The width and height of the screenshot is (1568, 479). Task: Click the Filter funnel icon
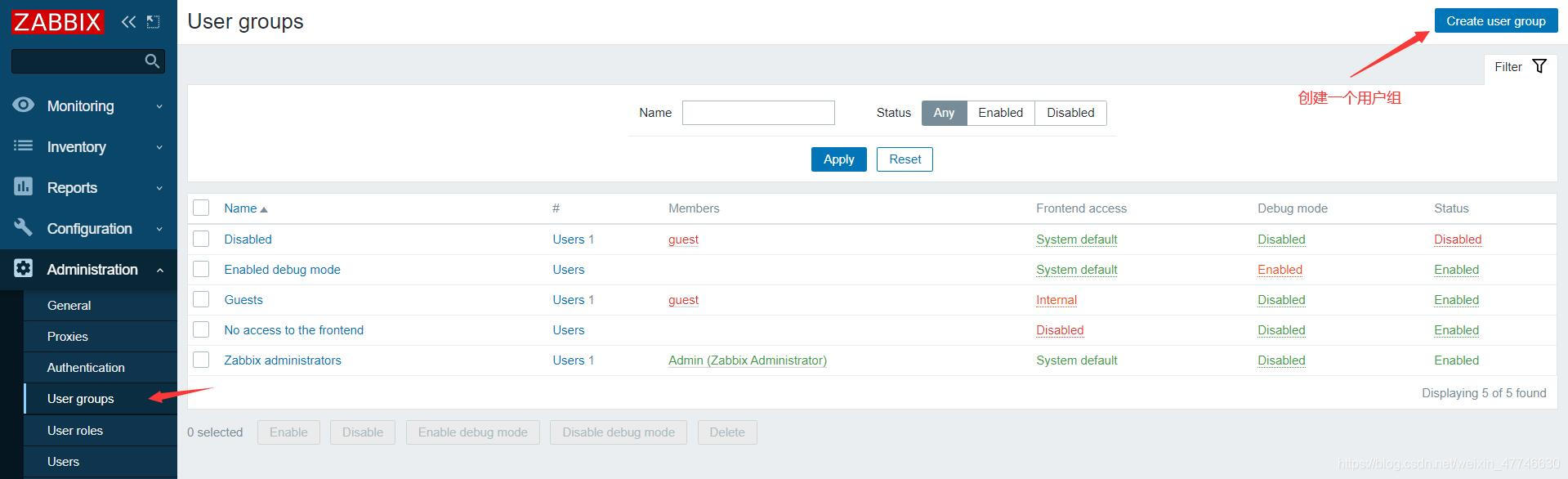(x=1539, y=66)
